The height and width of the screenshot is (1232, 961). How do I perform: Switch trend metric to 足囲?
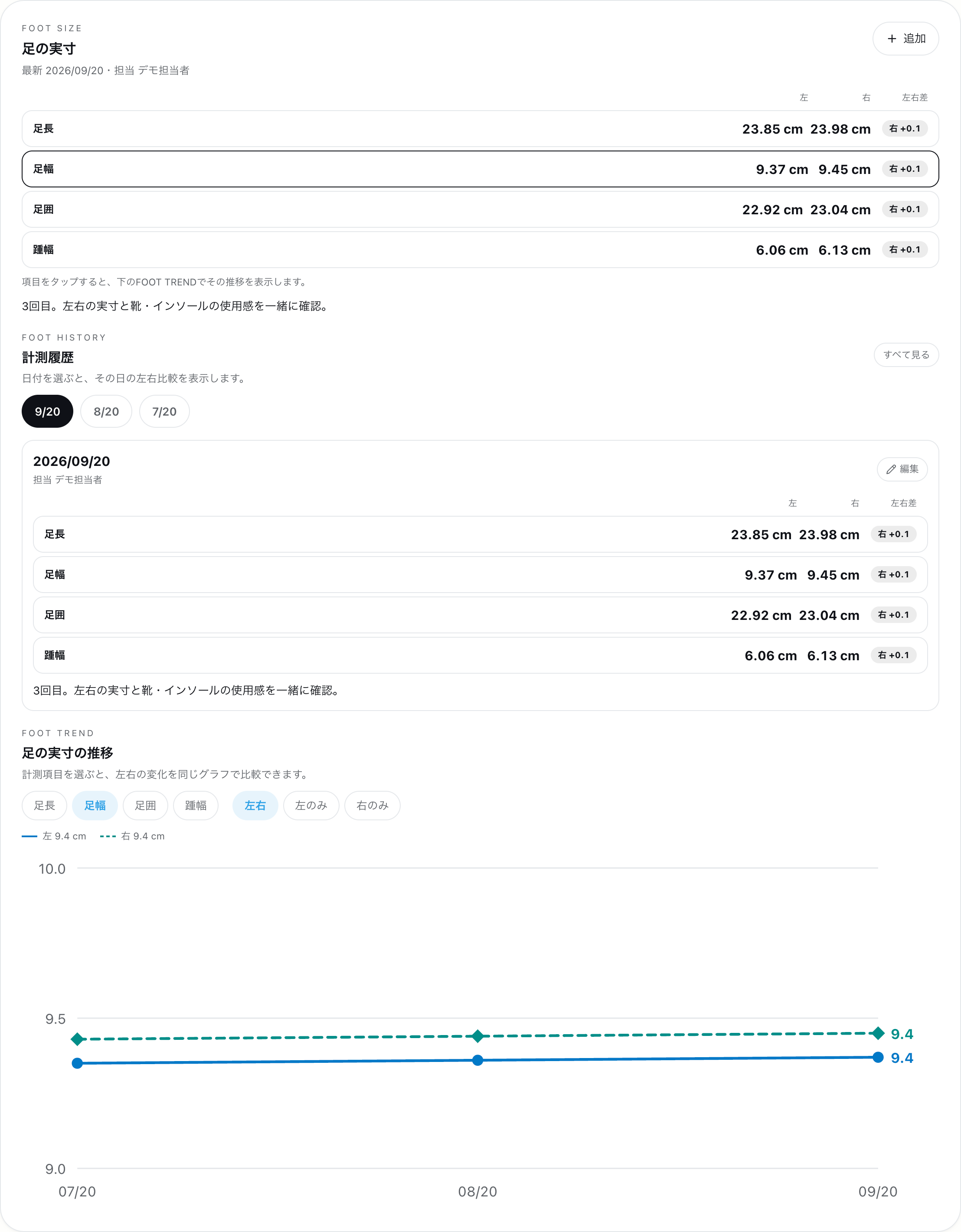[x=146, y=806]
